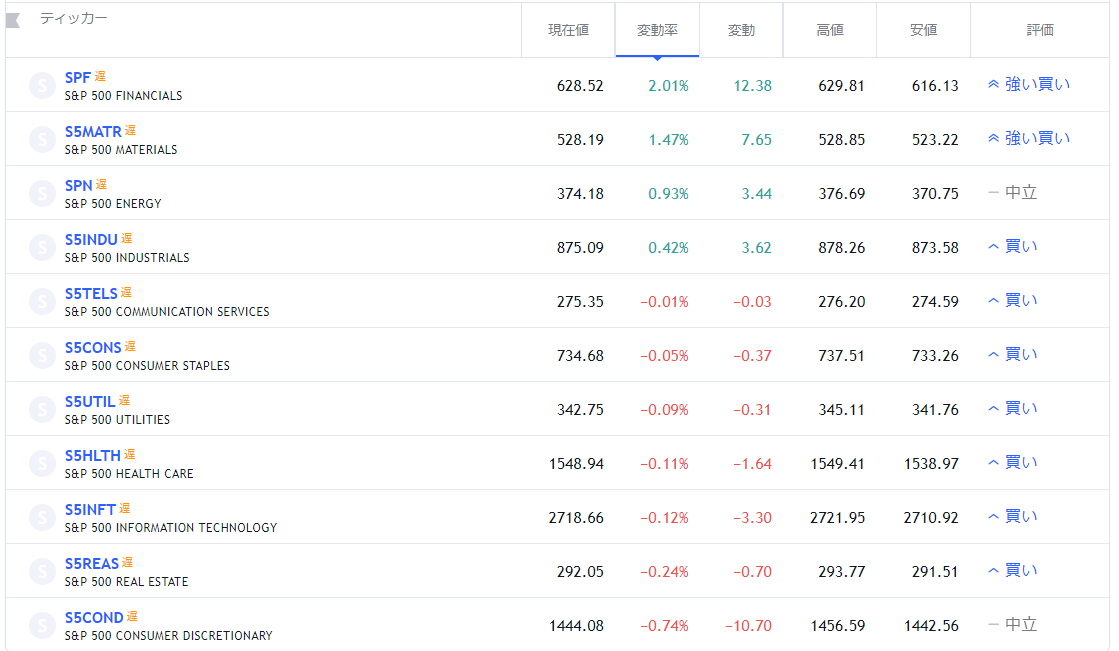Viewport: 1119px width, 651px height.
Task: Click the delayed-data 遅 badge next to SPN
Action: click(101, 184)
